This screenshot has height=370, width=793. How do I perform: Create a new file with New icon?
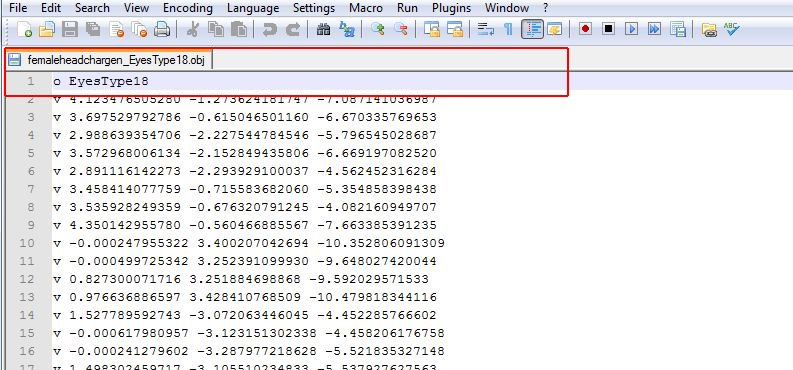[24, 29]
